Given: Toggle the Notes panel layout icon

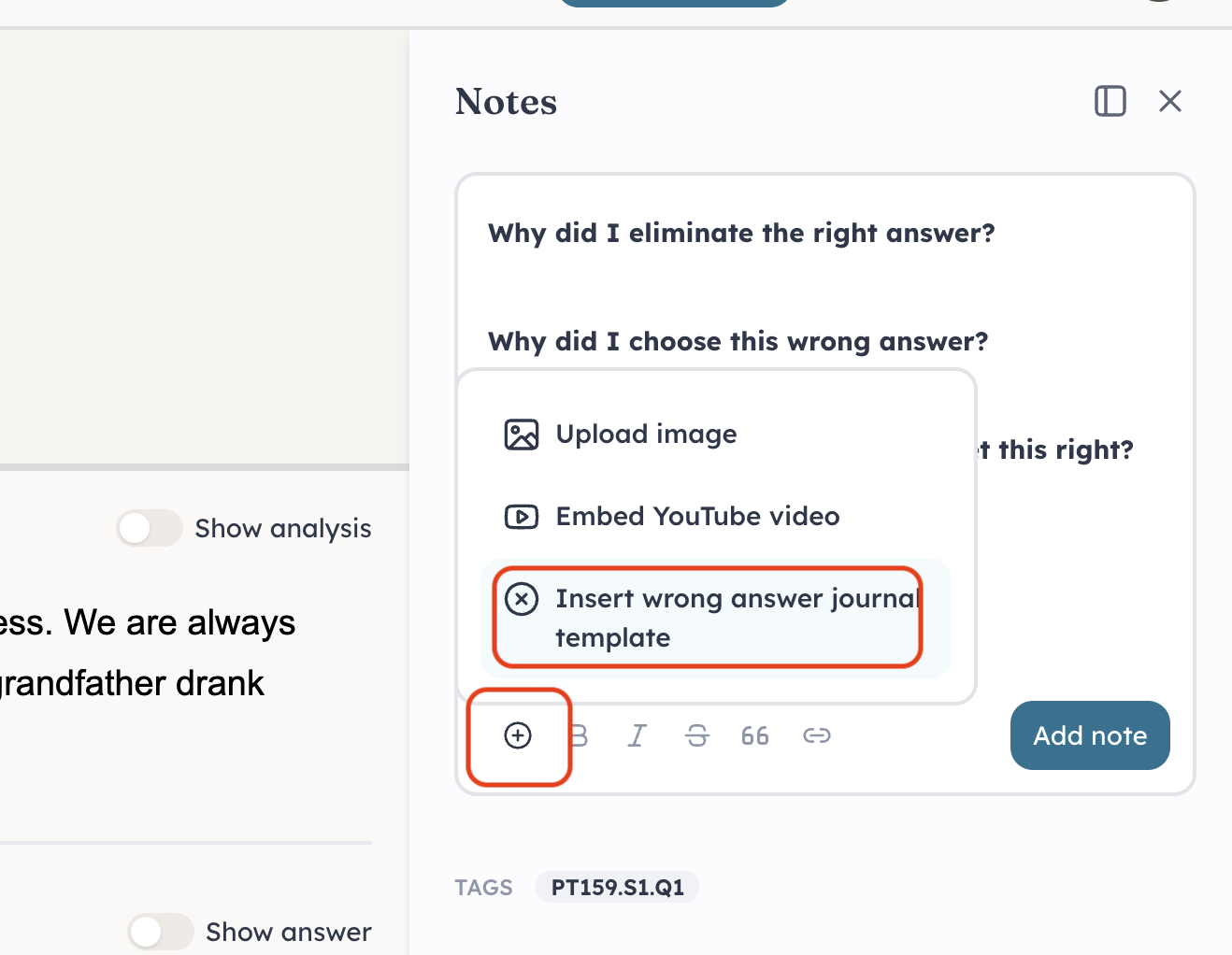Looking at the screenshot, I should pyautogui.click(x=1110, y=101).
